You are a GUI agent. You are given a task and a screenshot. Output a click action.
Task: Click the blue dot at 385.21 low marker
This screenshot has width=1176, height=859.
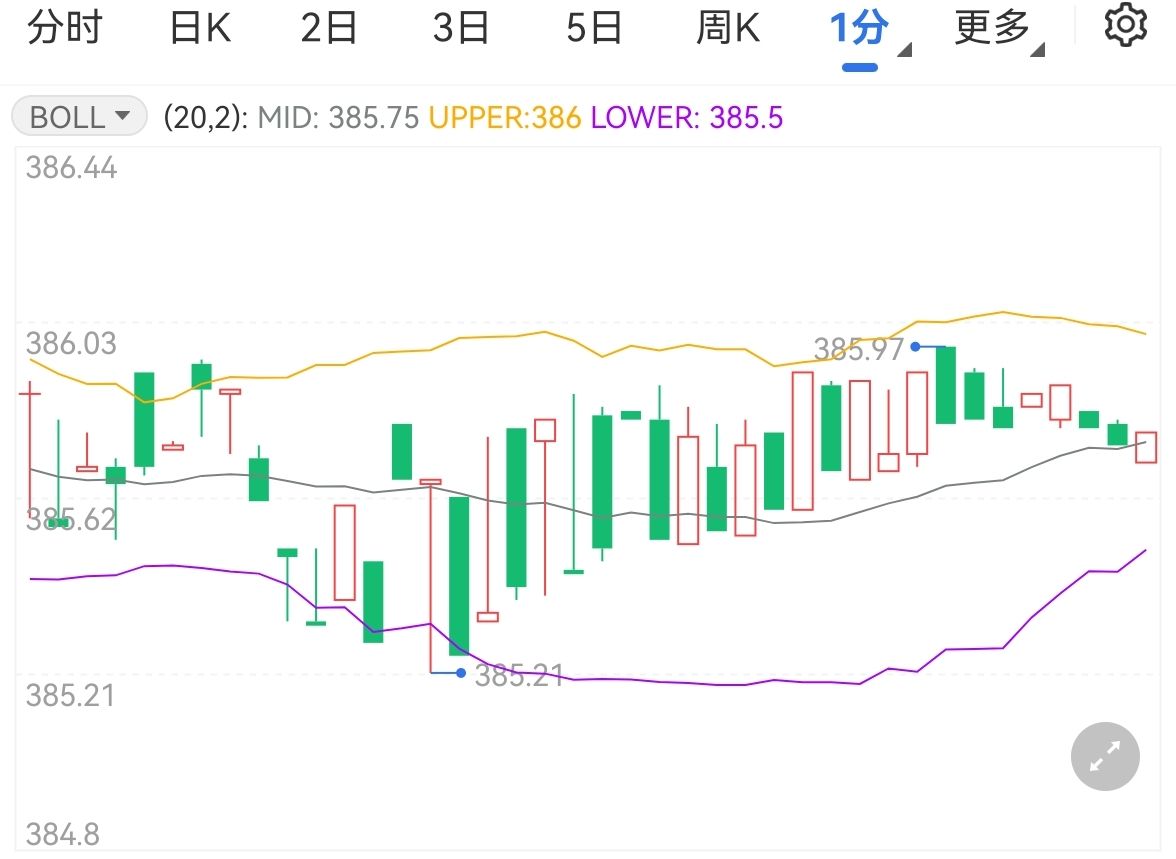[x=460, y=673]
